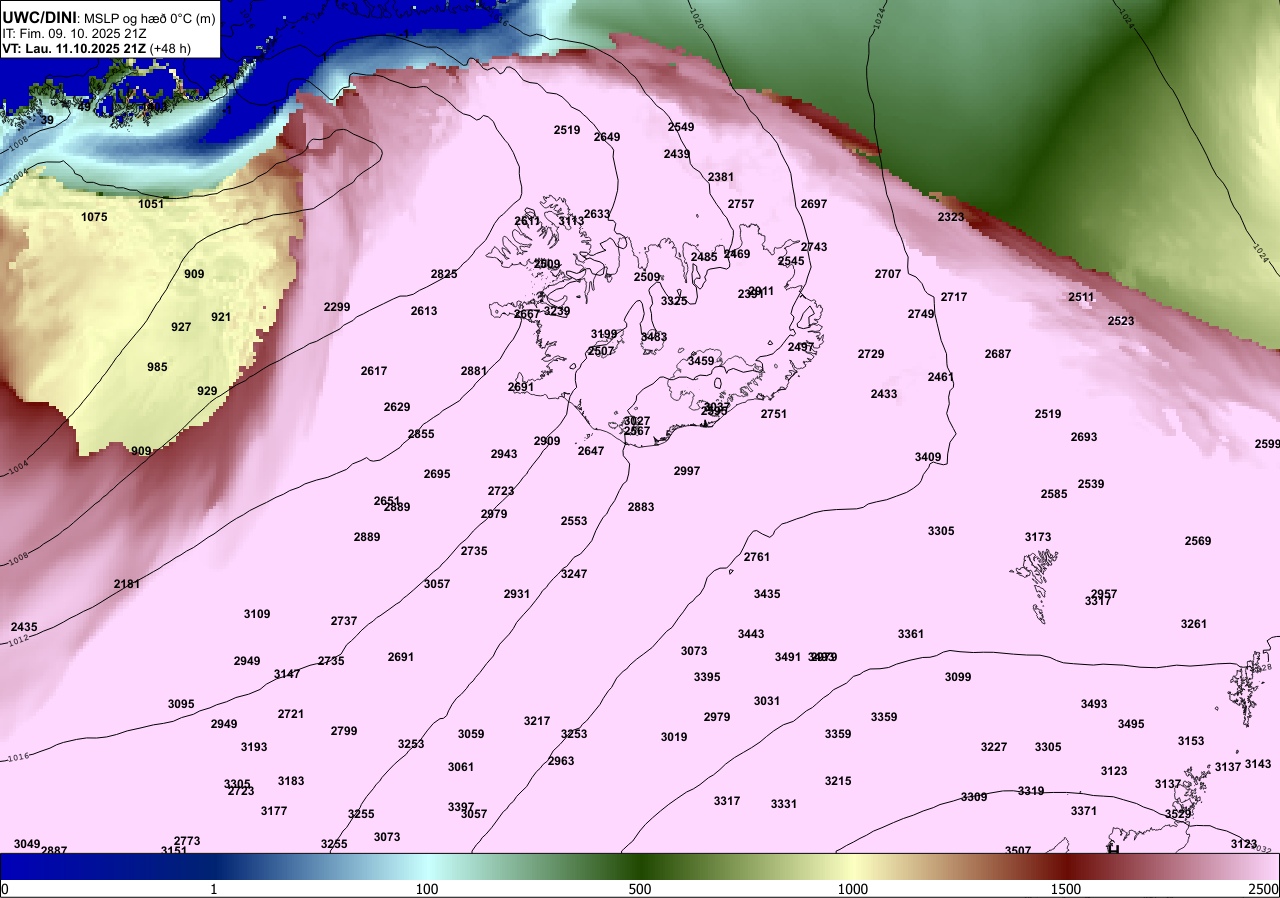This screenshot has height=898, width=1280.
Task: Click the color scale label 2500
Action: (x=1263, y=889)
